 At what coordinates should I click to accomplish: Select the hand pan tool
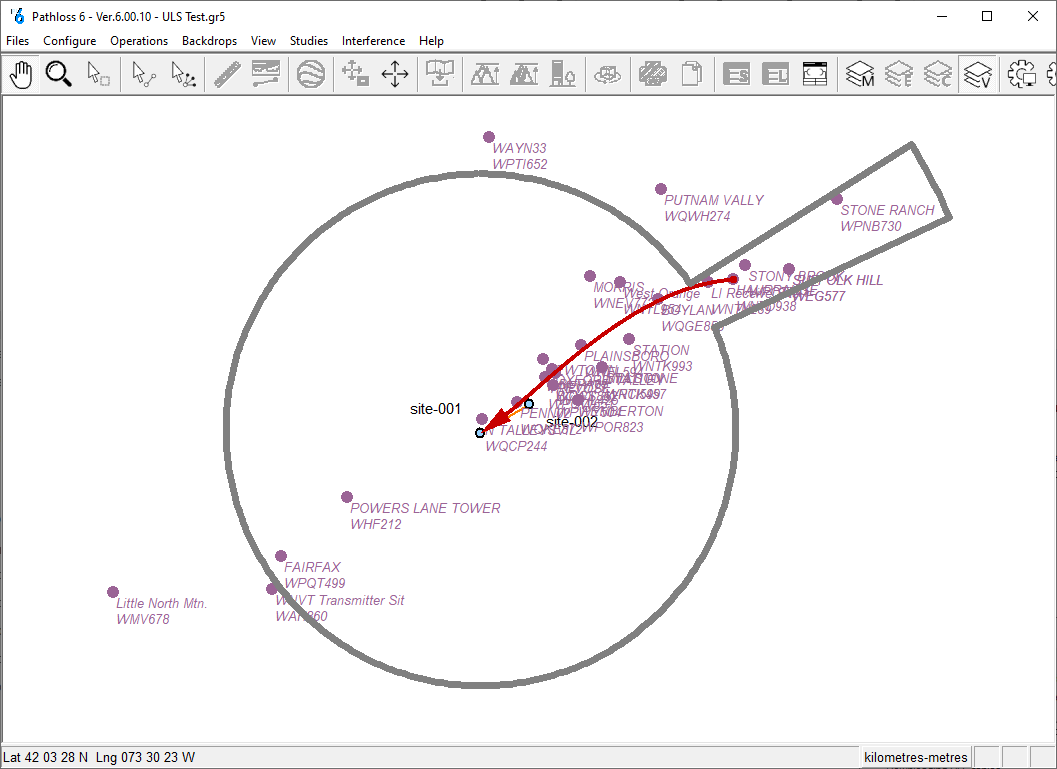[22, 74]
